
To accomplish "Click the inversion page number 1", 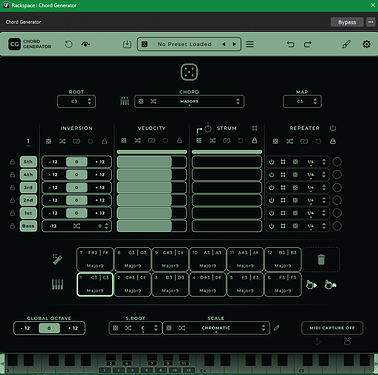I will 28,141.
